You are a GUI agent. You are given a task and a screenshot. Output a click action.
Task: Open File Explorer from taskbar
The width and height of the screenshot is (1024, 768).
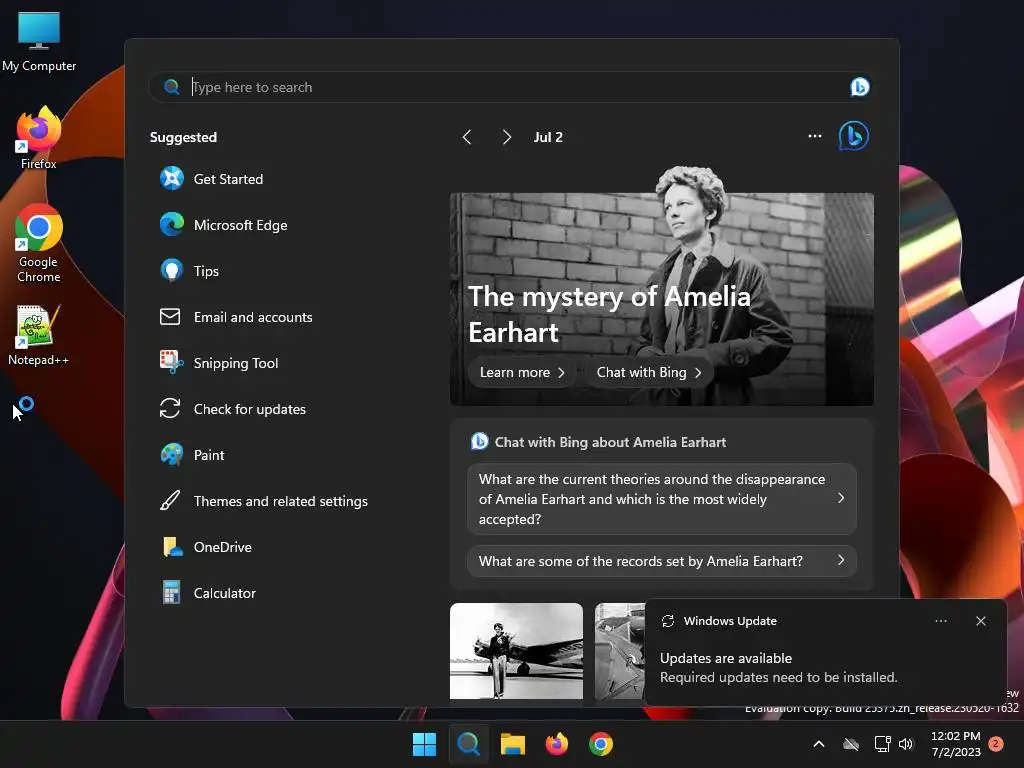[x=513, y=744]
